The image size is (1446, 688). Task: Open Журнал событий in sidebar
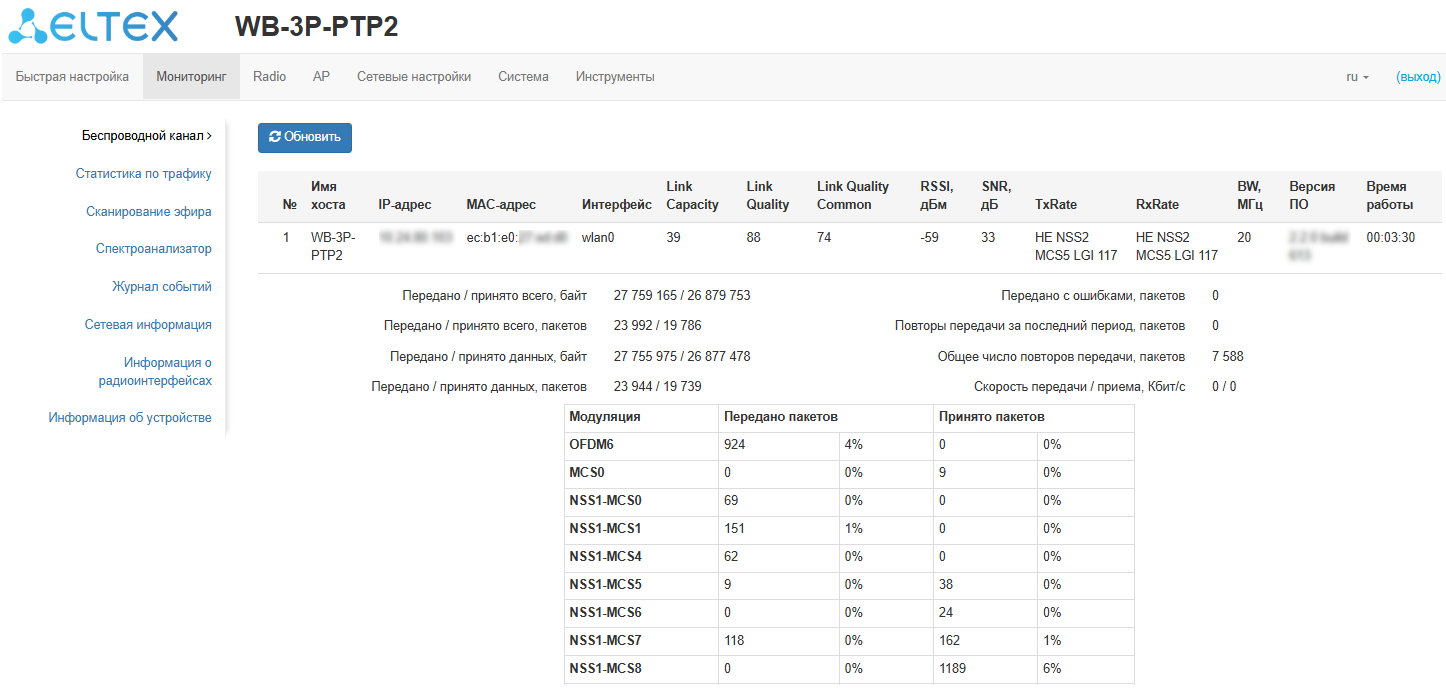pyautogui.click(x=161, y=287)
